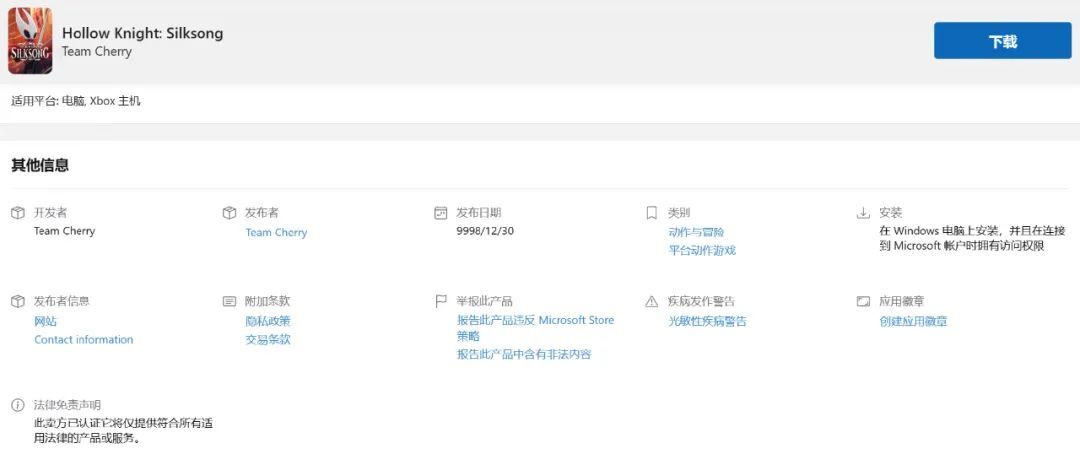Viewport: 1080px width, 465px height.
Task: Click the 附加条款 document lines icon
Action: [229, 301]
